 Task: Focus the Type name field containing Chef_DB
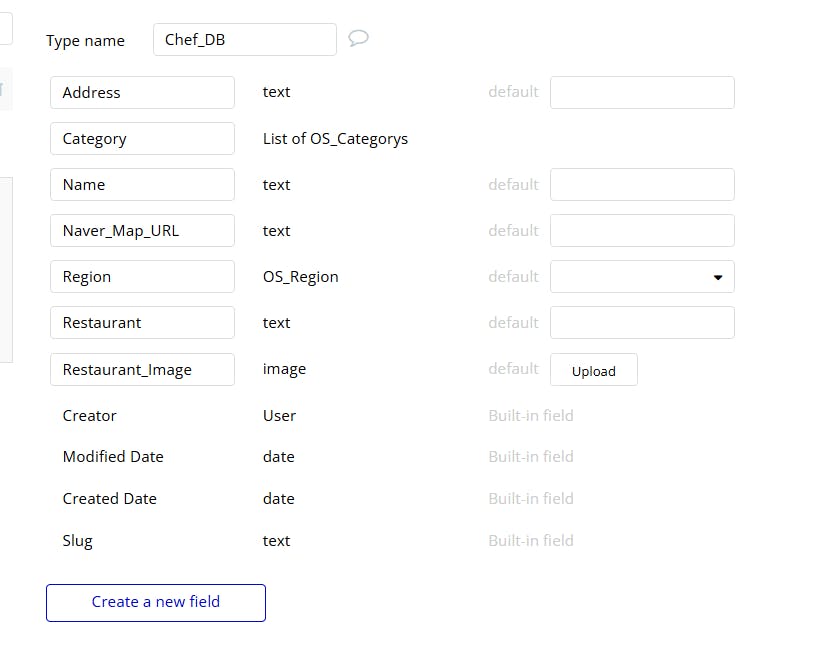pos(245,40)
